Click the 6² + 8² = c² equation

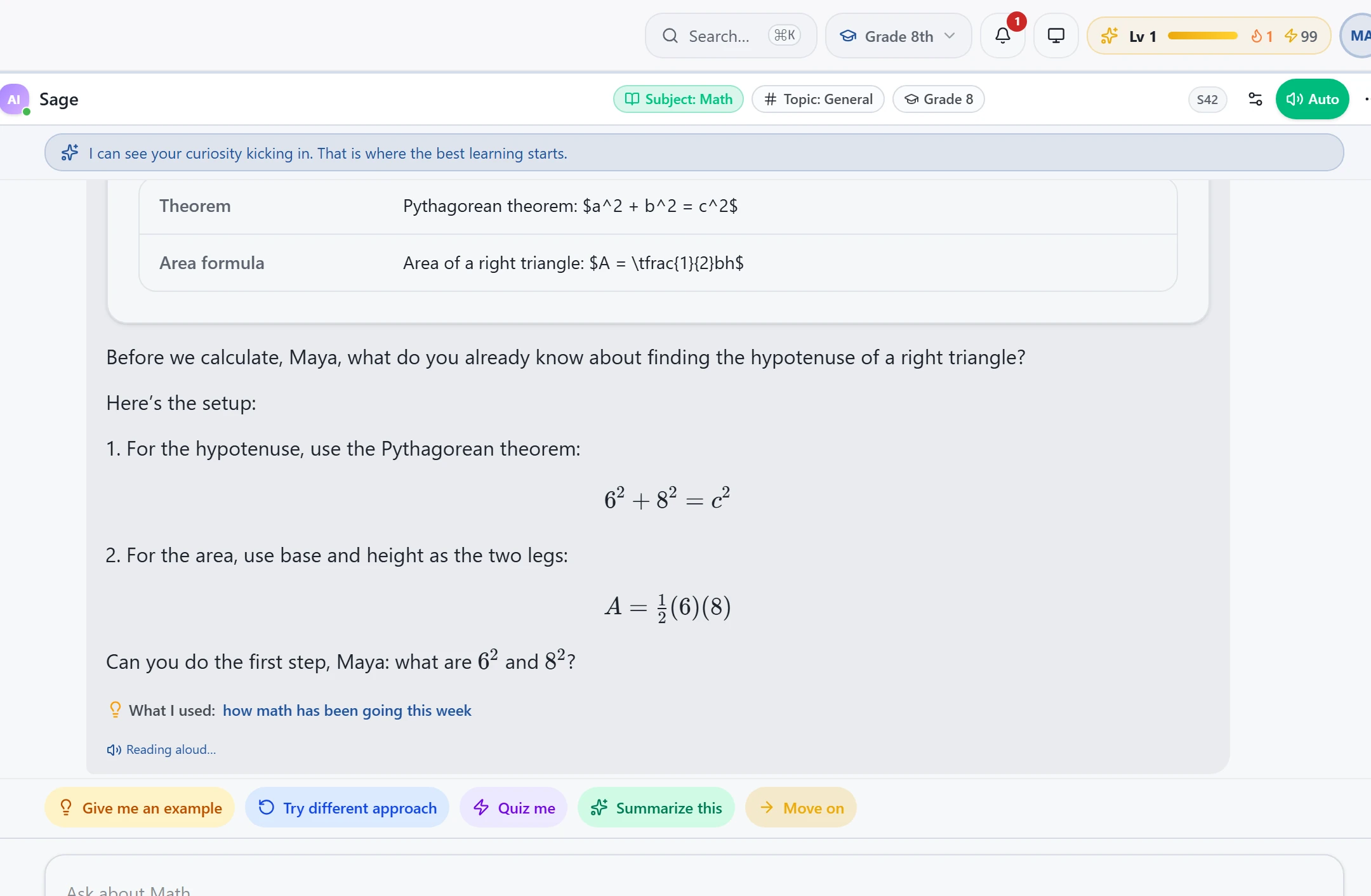[x=667, y=499]
